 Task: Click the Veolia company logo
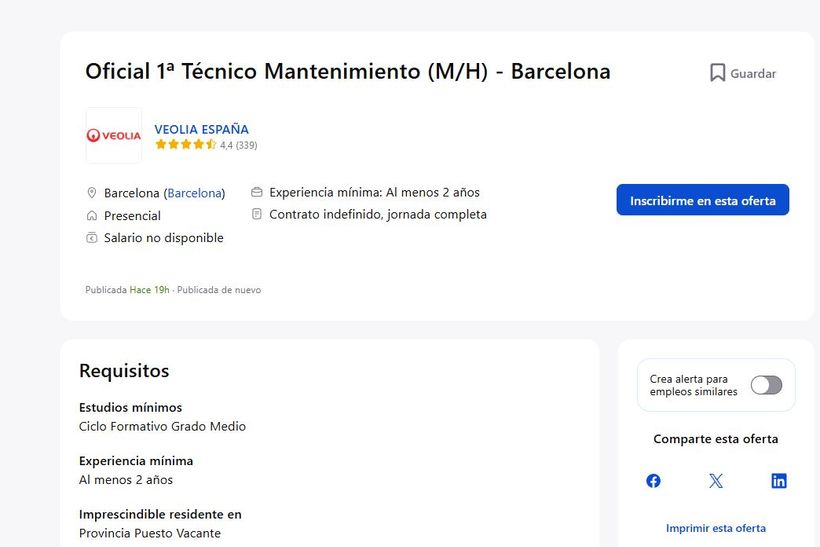113,135
